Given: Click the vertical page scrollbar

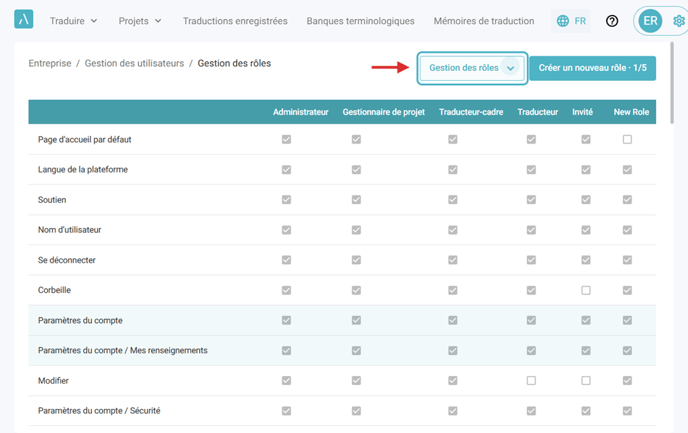Looking at the screenshot, I should [x=672, y=83].
